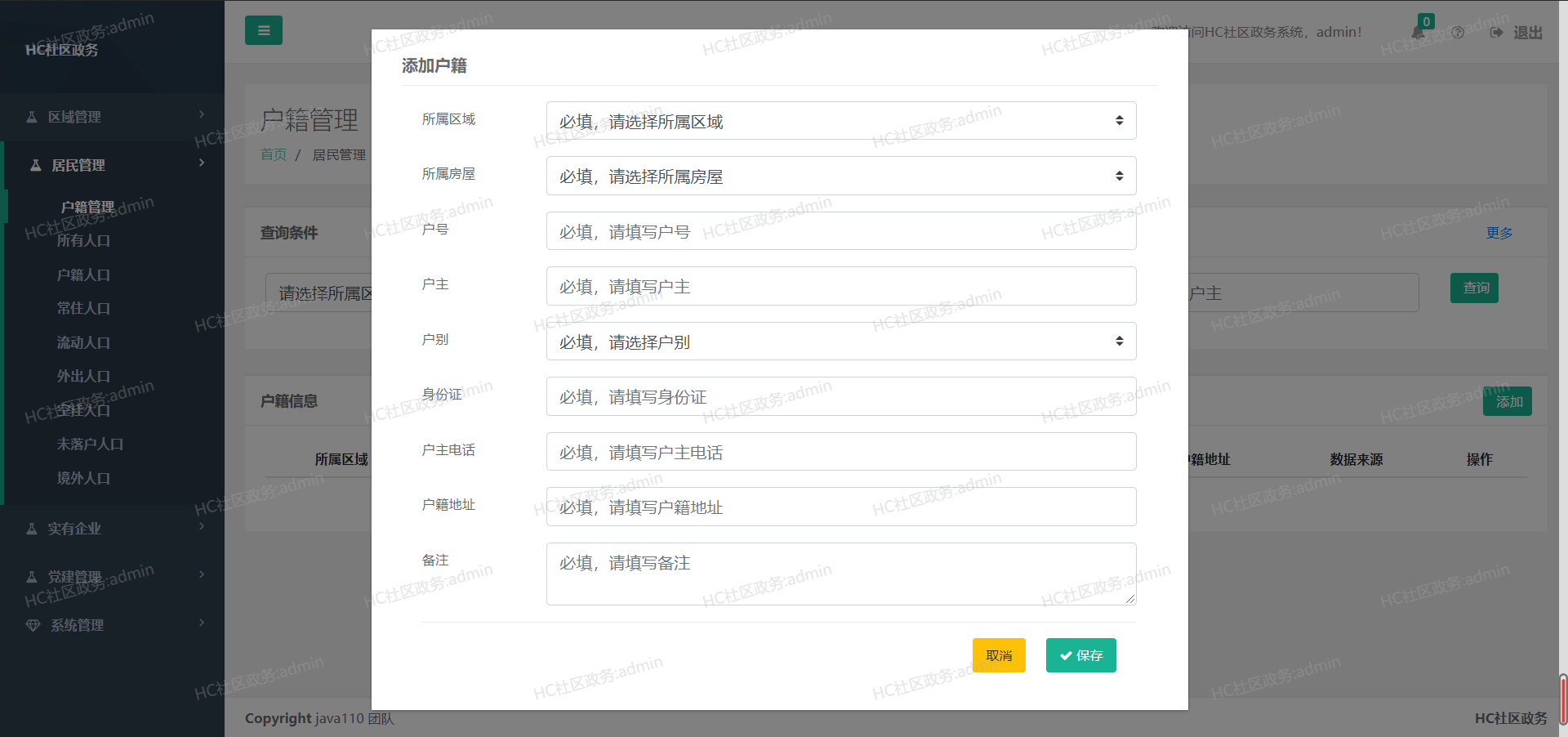The image size is (1568, 737).
Task: Open 户籍人口 menu item
Action: click(83, 275)
